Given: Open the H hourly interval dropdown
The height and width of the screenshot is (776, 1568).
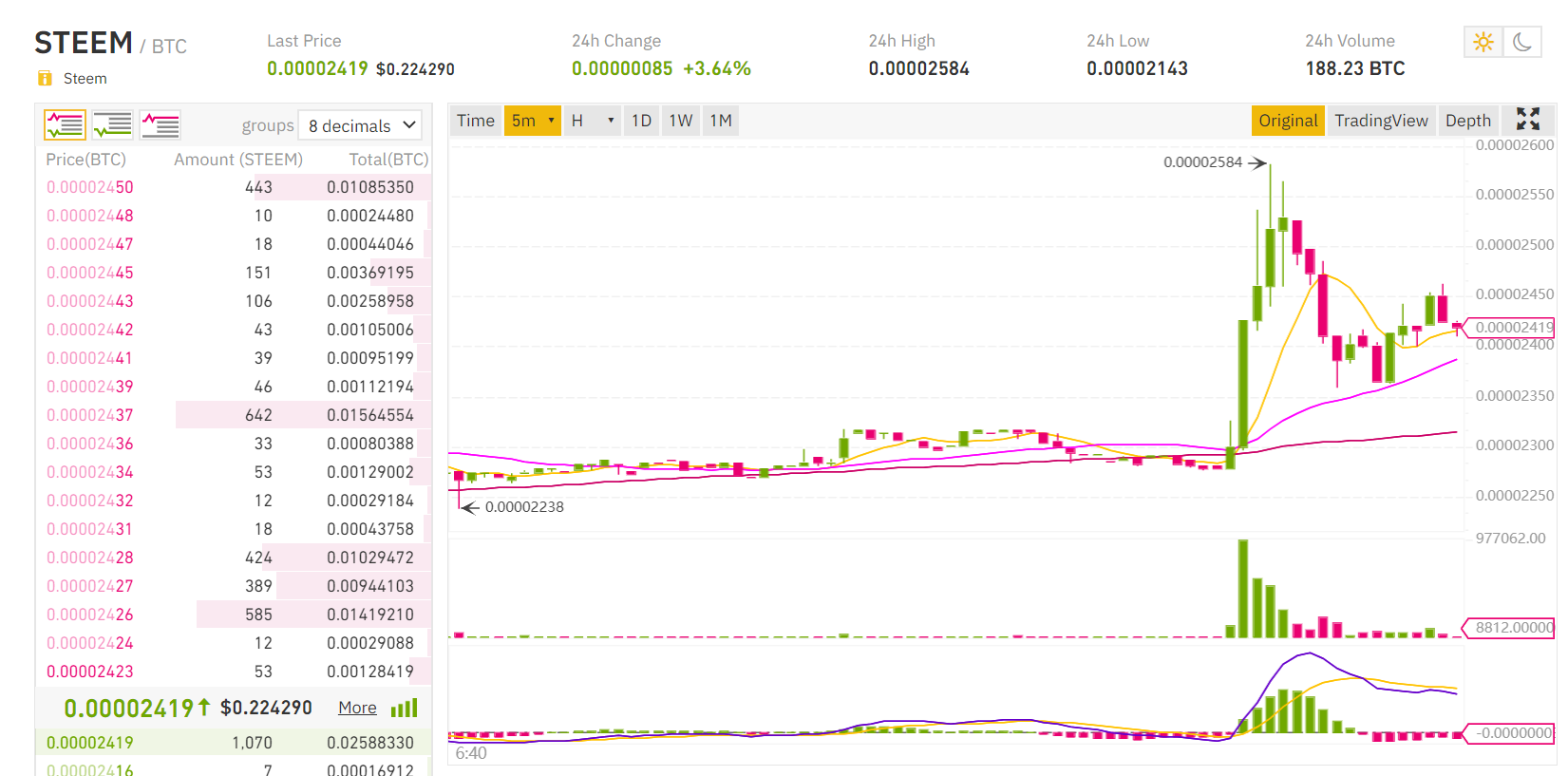Looking at the screenshot, I should pos(593,121).
